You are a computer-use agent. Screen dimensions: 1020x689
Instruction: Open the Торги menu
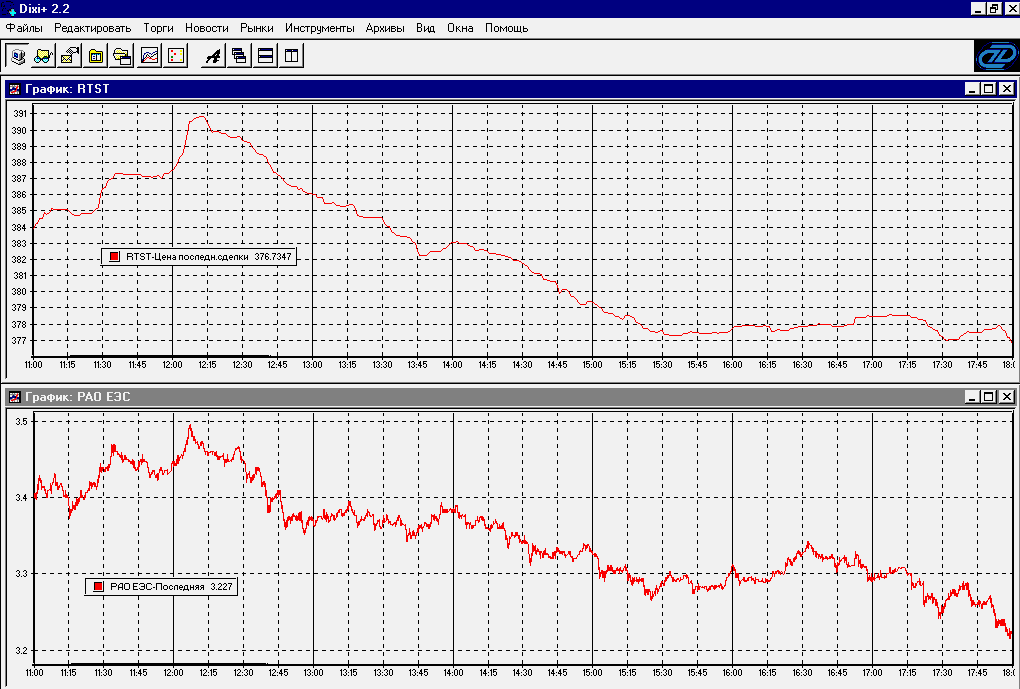pyautogui.click(x=158, y=28)
